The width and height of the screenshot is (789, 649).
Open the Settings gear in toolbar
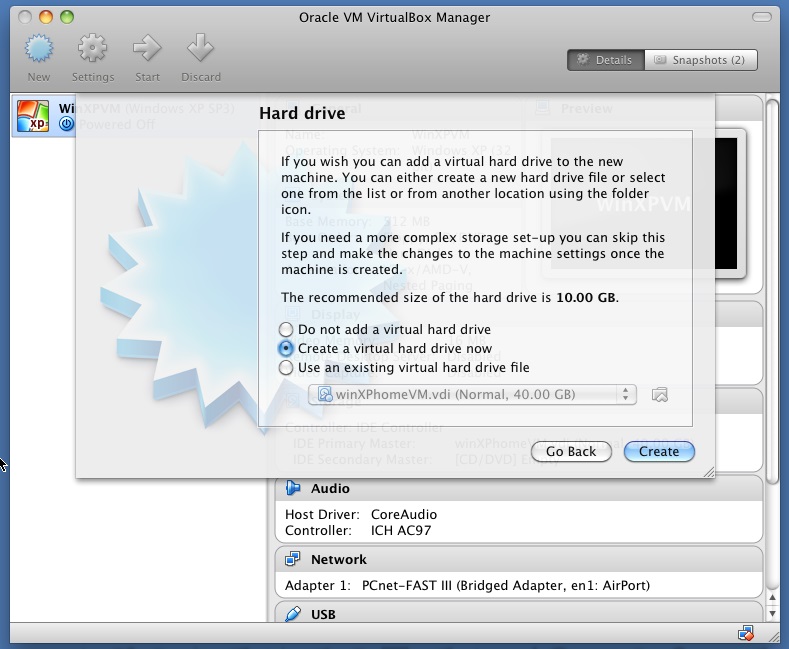[x=93, y=49]
